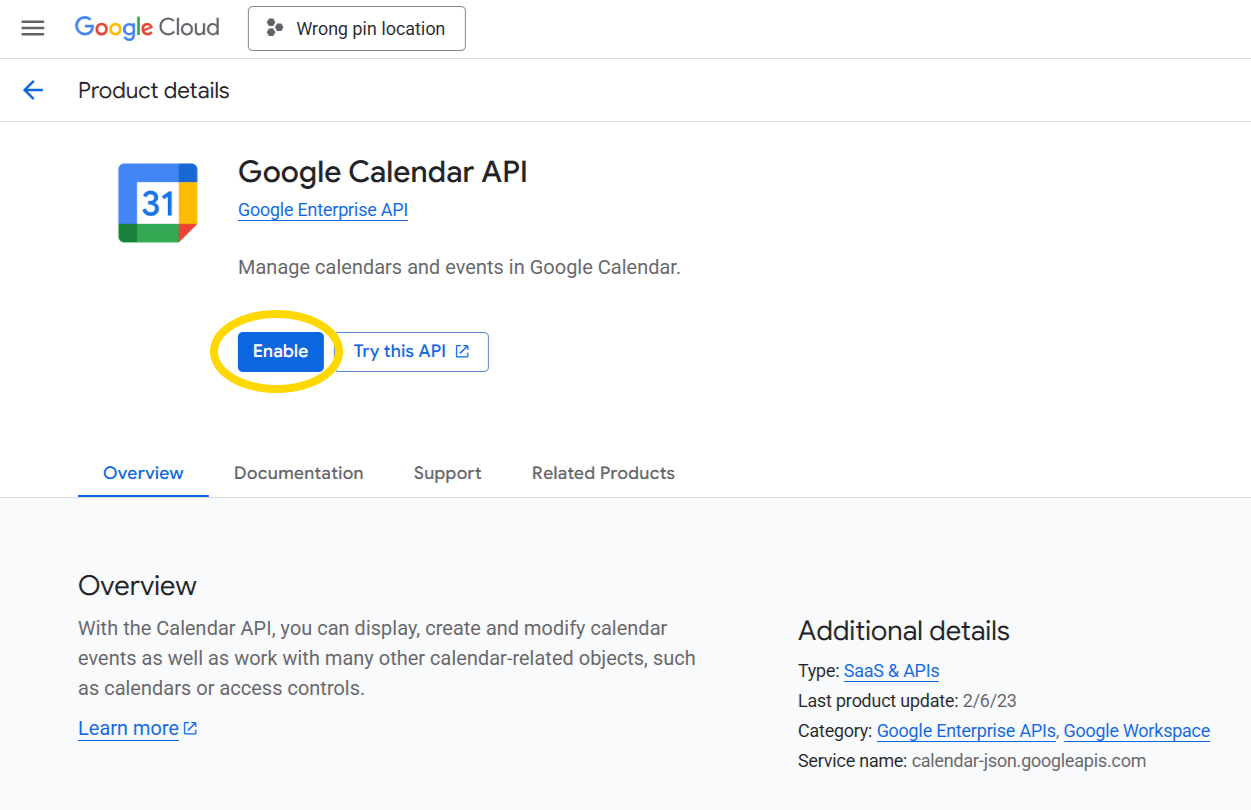Image resolution: width=1251 pixels, height=810 pixels.
Task: Click the back arrow on Product details
Action: coord(33,90)
